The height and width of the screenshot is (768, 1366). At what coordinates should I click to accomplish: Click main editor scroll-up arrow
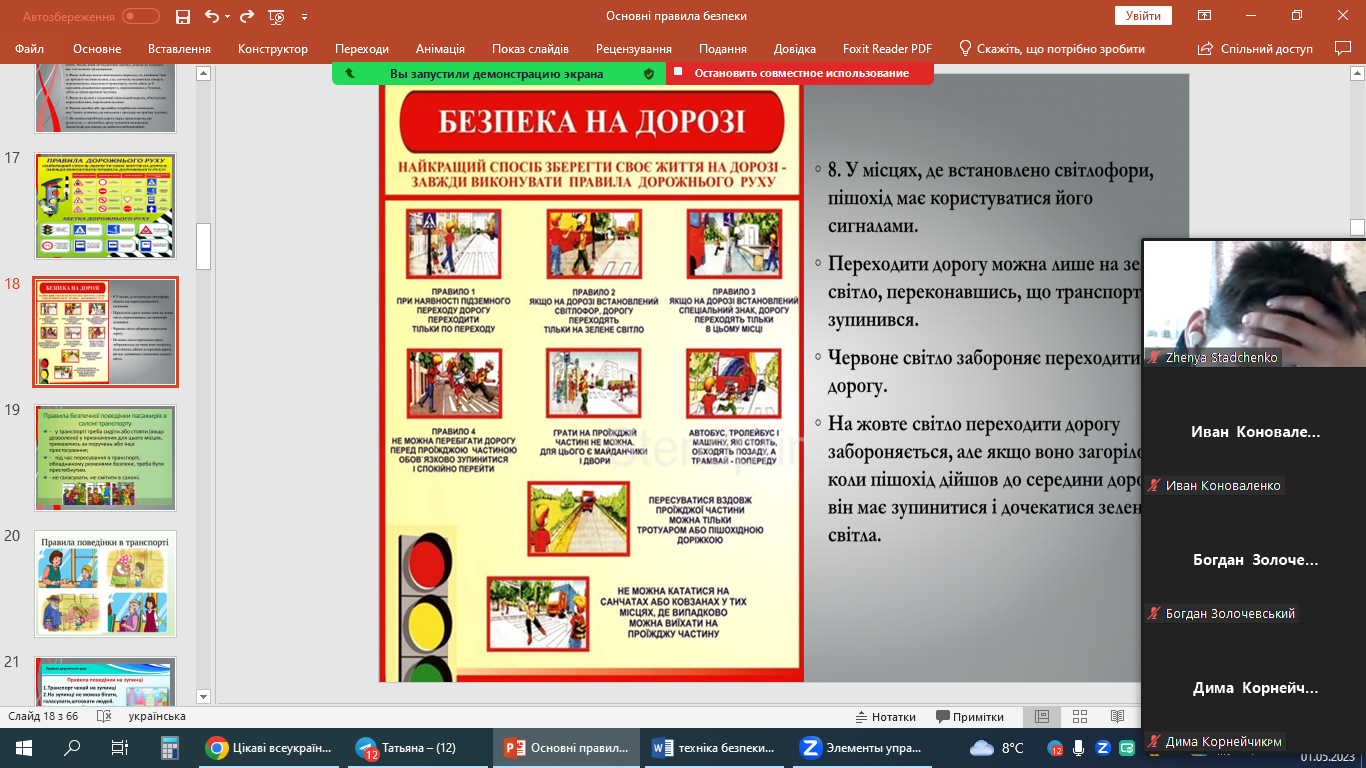[x=1358, y=73]
